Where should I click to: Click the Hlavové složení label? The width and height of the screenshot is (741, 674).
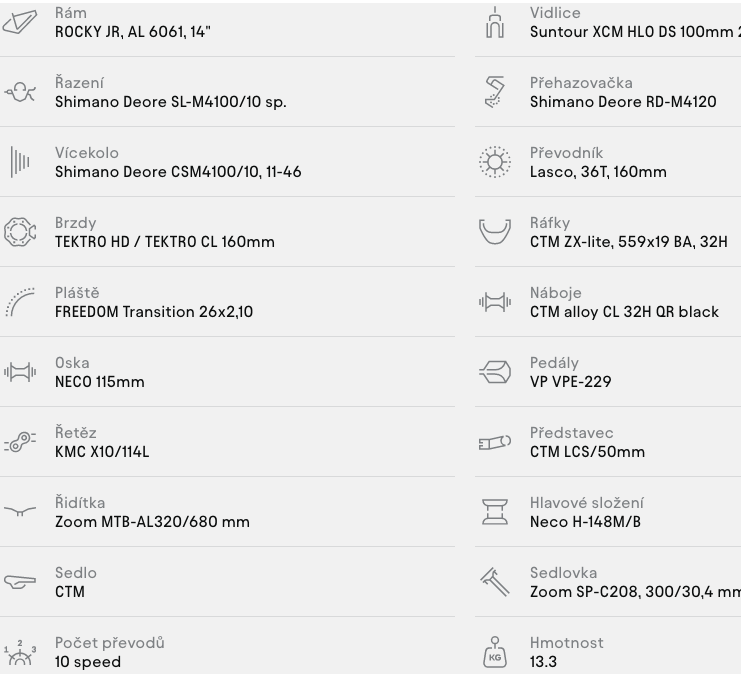tap(586, 503)
